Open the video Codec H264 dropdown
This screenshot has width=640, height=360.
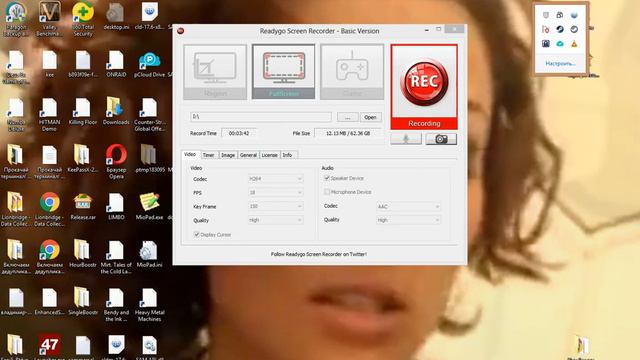[x=276, y=179]
